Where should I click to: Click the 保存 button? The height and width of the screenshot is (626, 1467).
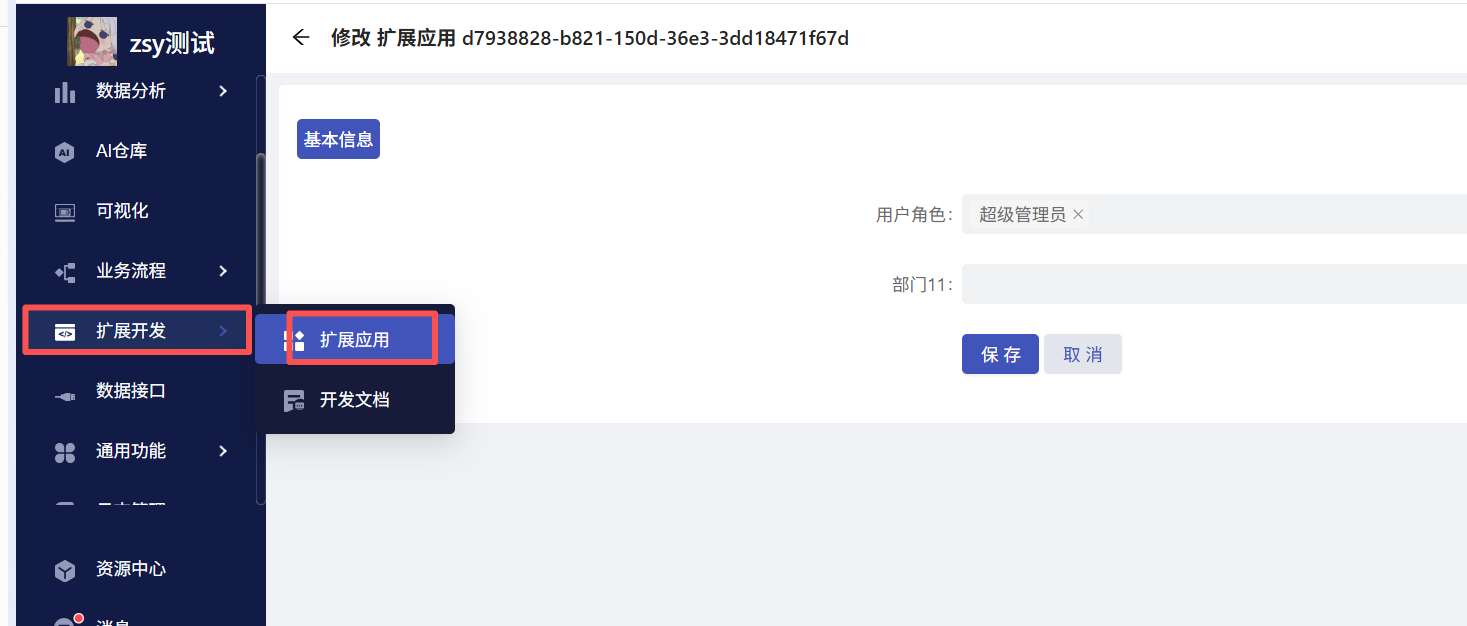(x=1000, y=354)
